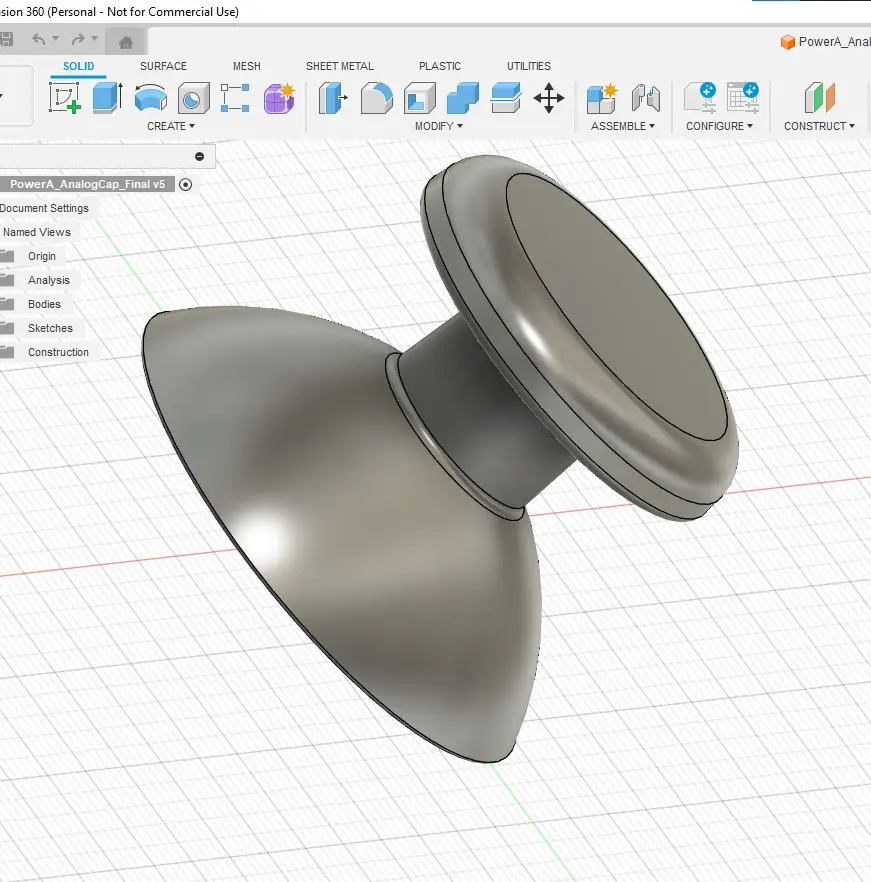Open the CREATE dropdown menu
This screenshot has height=882, width=871.
171,126
